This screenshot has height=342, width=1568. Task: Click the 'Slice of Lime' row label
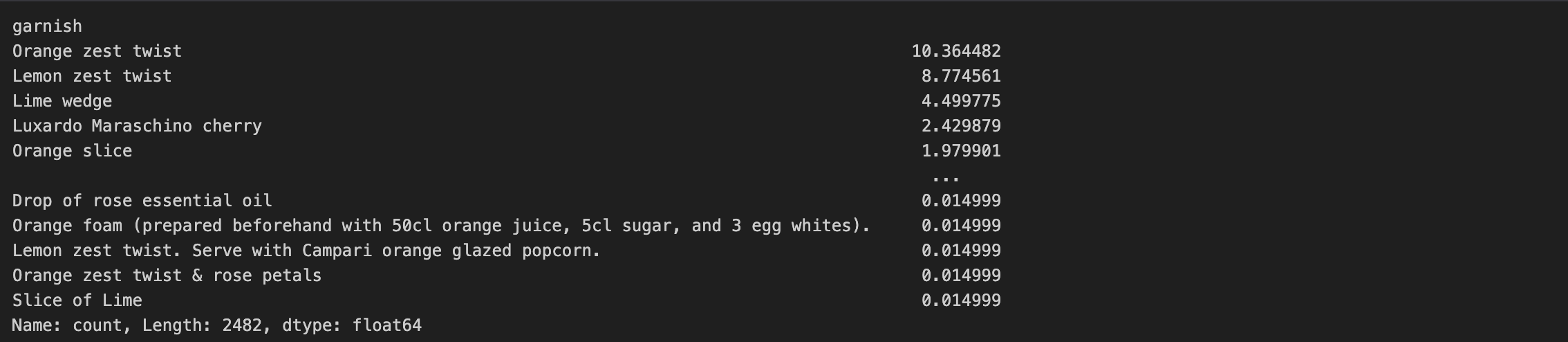click(77, 300)
